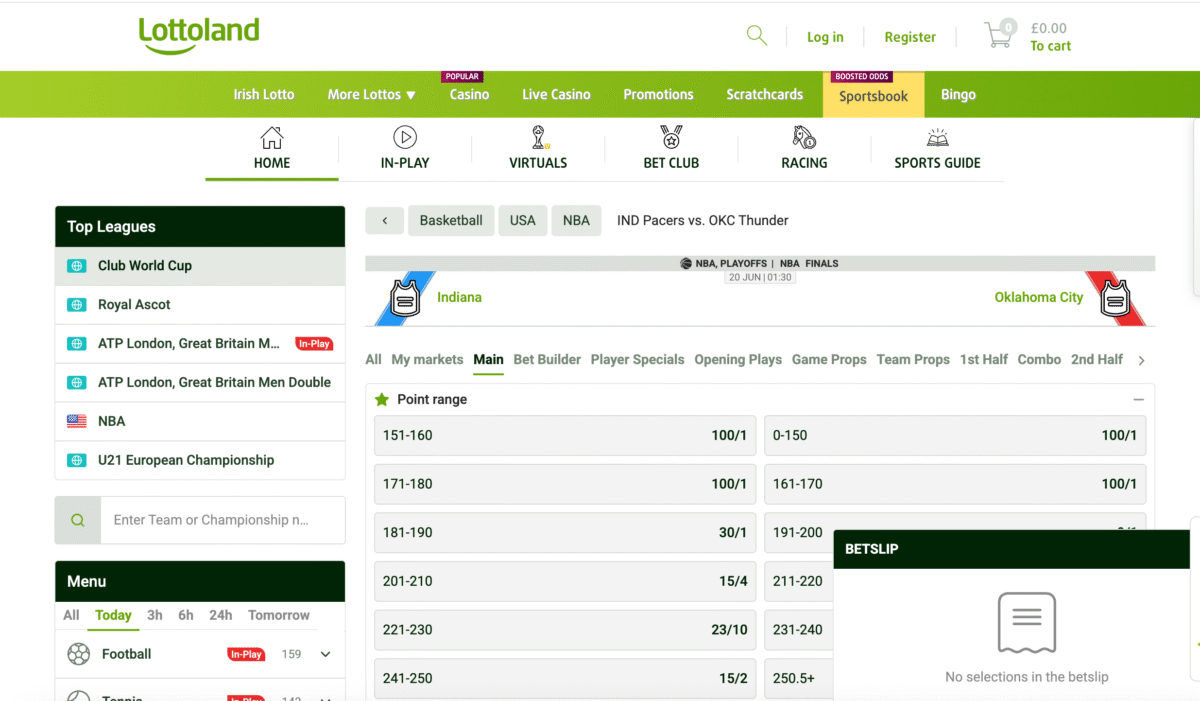Filter menu by 24h timeframe
Image resolution: width=1200 pixels, height=701 pixels.
pos(221,616)
